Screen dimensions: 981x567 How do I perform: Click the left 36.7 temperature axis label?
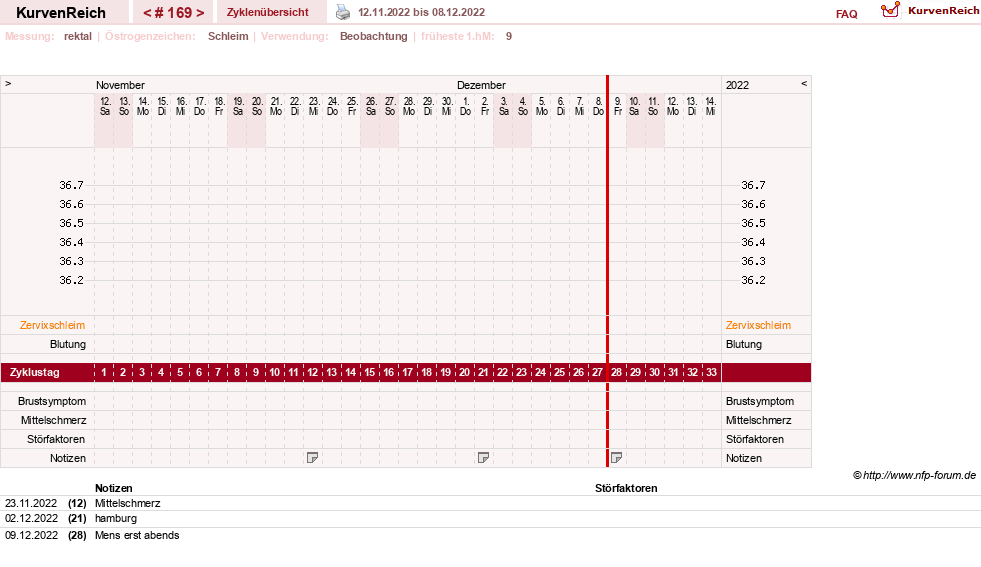click(x=71, y=185)
